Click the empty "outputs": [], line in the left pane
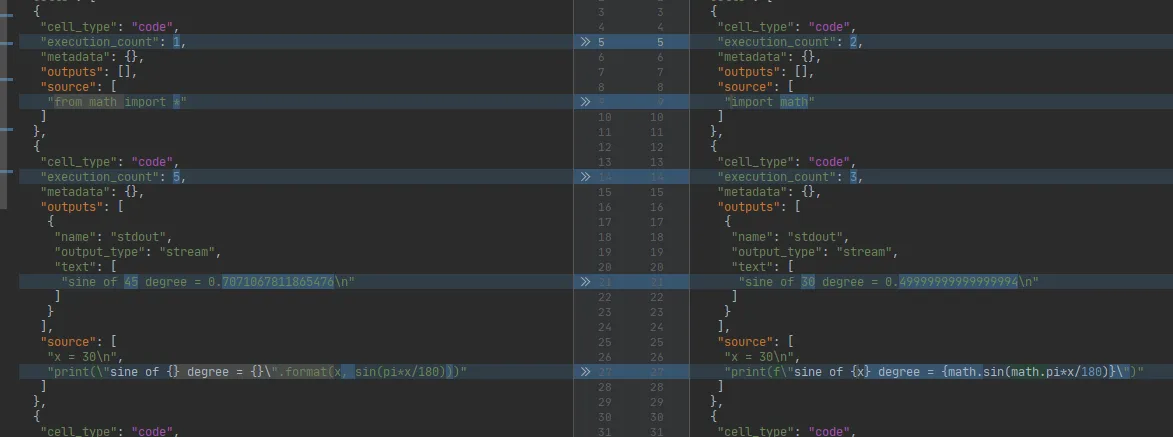 tap(88, 72)
